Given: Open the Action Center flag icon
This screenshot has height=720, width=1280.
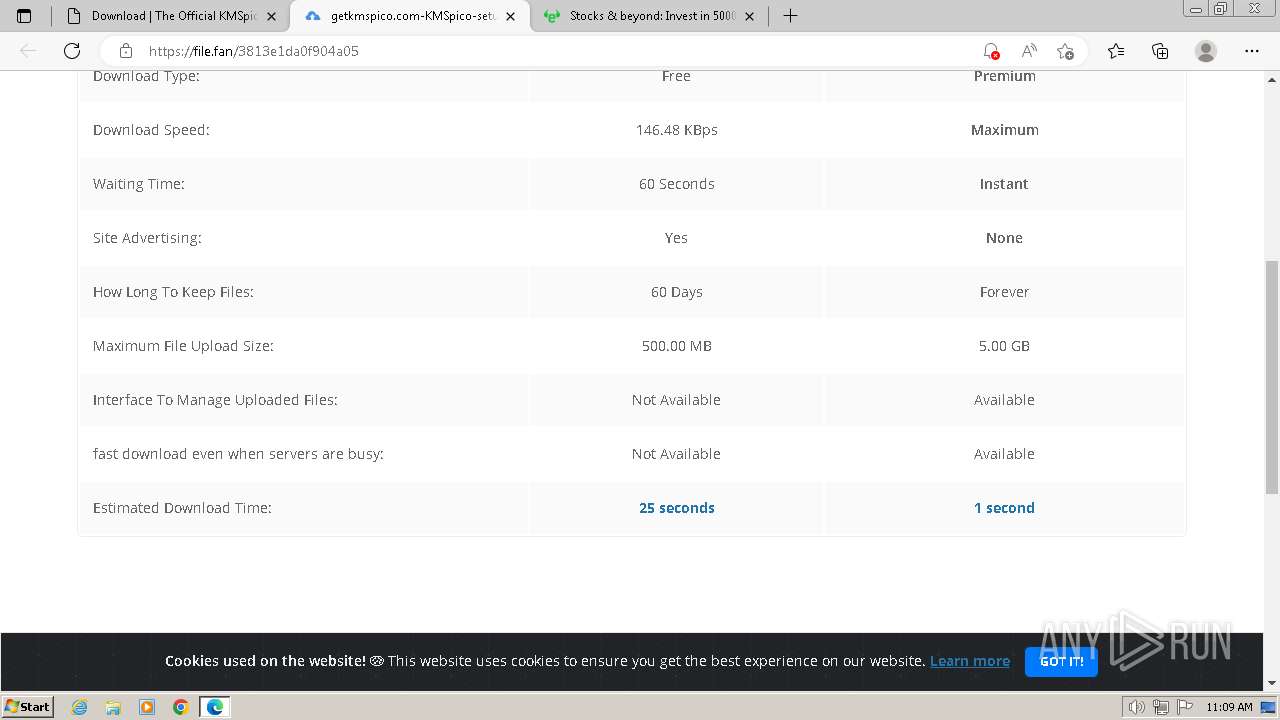Looking at the screenshot, I should click(x=1184, y=707).
